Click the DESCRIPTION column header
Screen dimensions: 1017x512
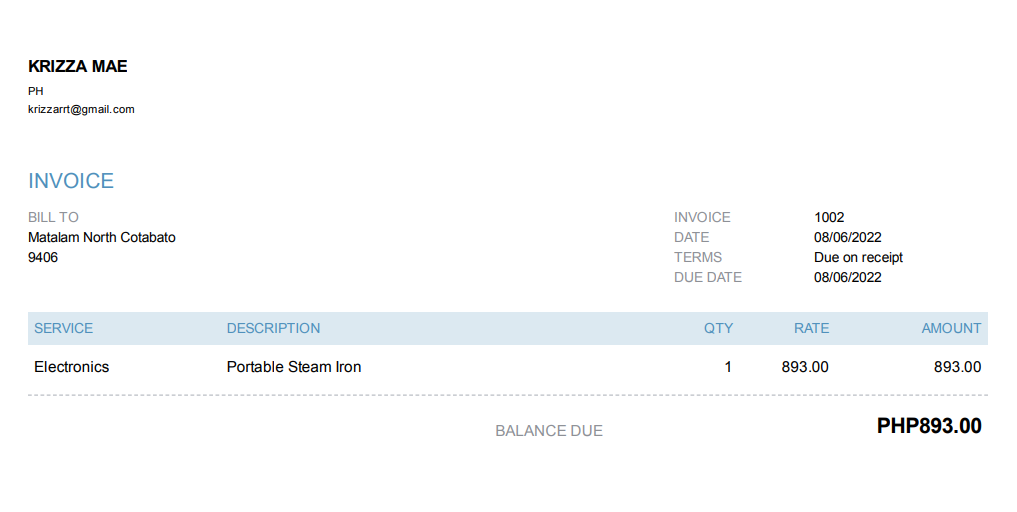(273, 328)
